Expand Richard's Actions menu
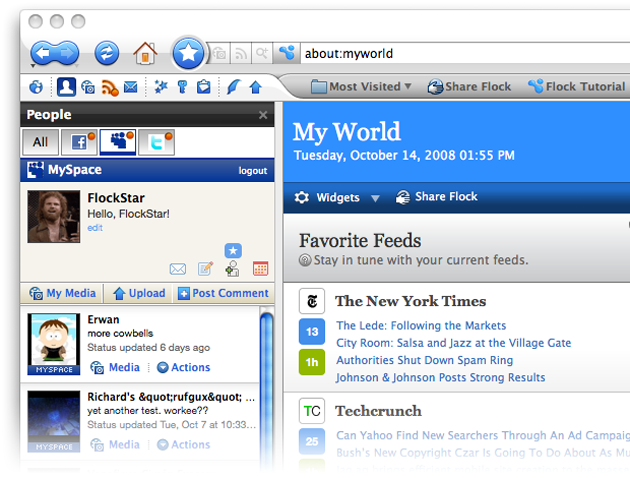This screenshot has width=630, height=478. (x=184, y=445)
